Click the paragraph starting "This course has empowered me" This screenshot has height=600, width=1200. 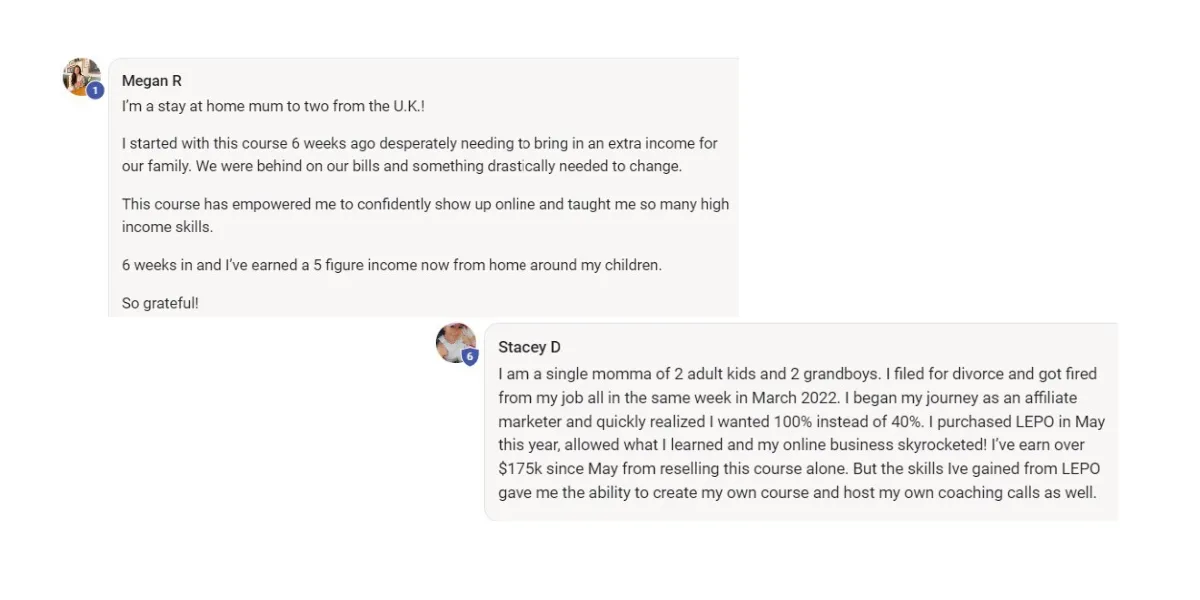(x=426, y=215)
